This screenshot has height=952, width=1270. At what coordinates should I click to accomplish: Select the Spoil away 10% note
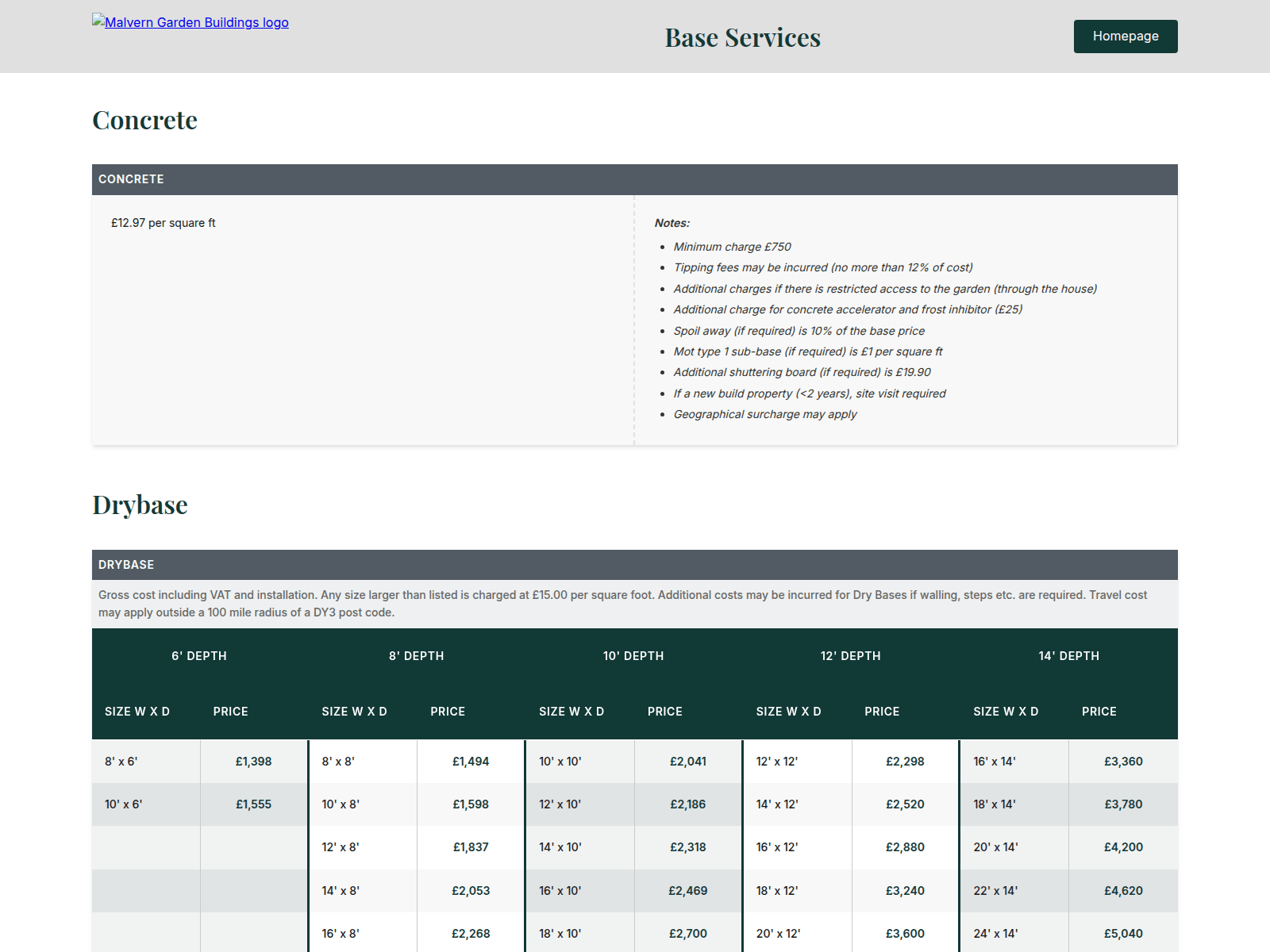[799, 331]
